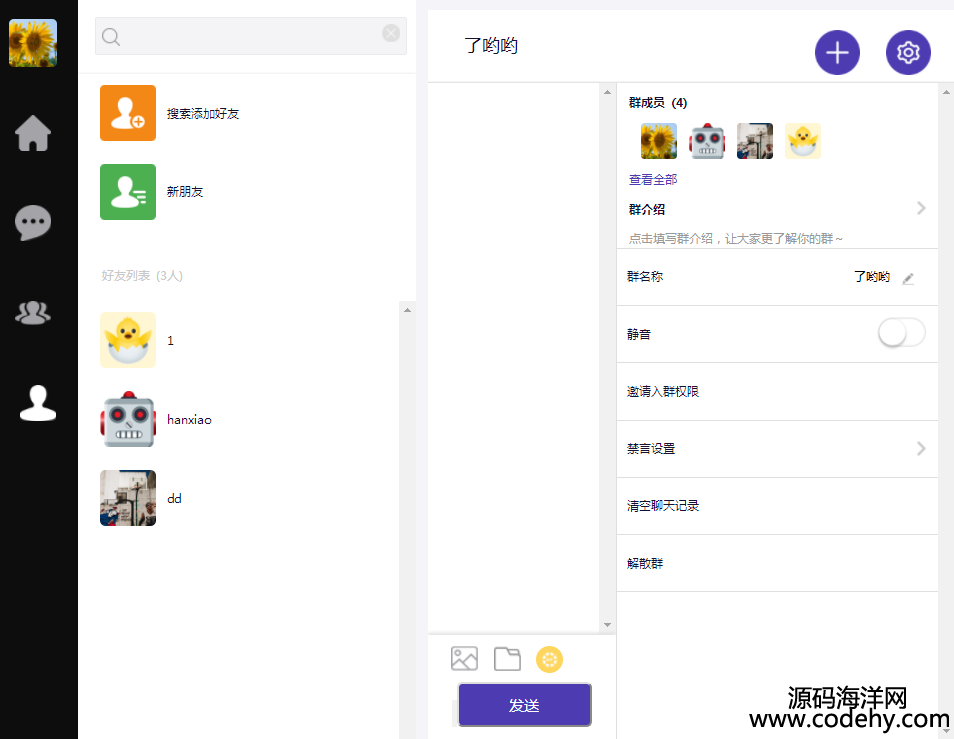This screenshot has width=954, height=739.
Task: Click the up arrow of chat scrollbar
Action: [607, 92]
